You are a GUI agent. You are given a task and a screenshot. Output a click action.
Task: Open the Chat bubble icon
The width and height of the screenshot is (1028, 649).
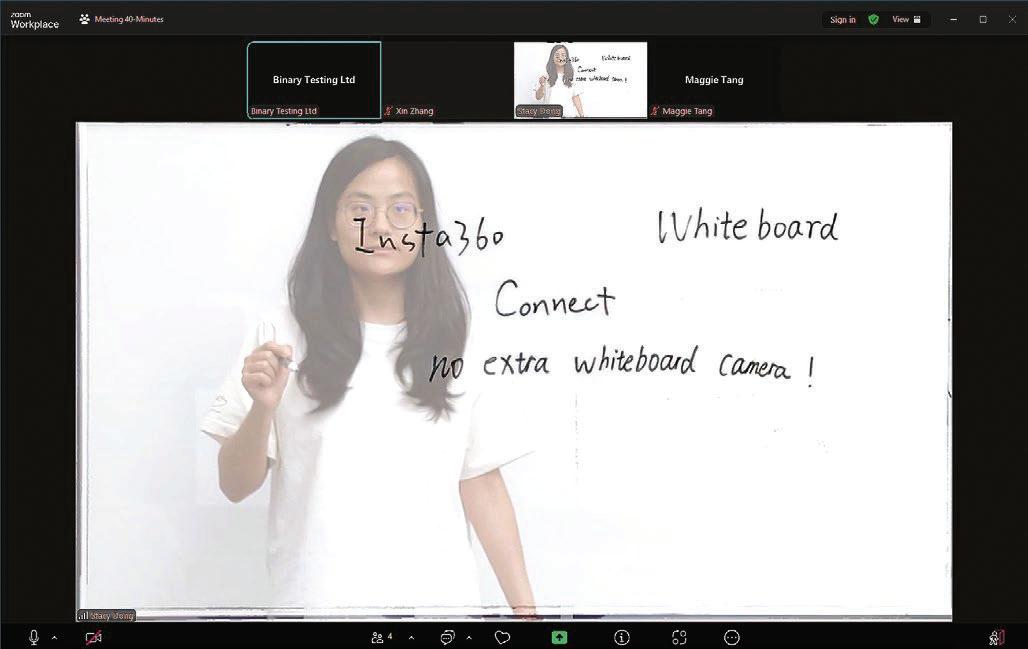point(447,637)
